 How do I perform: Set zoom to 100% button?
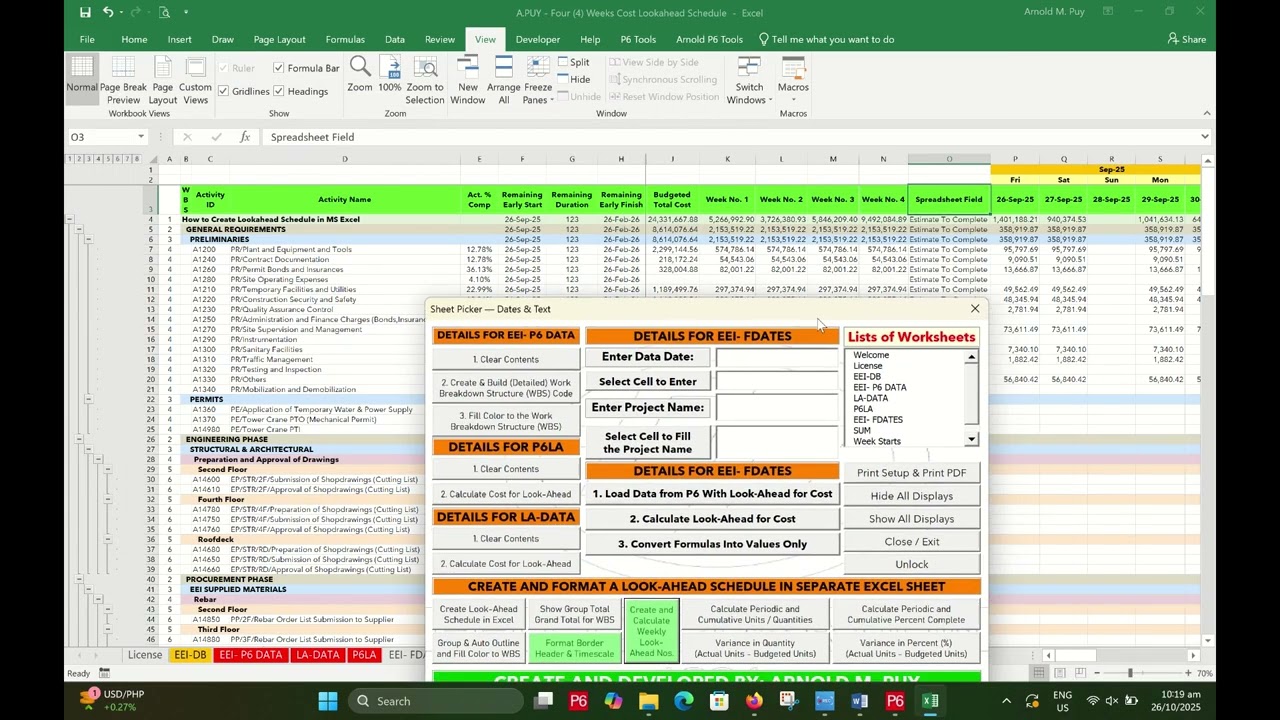point(390,76)
